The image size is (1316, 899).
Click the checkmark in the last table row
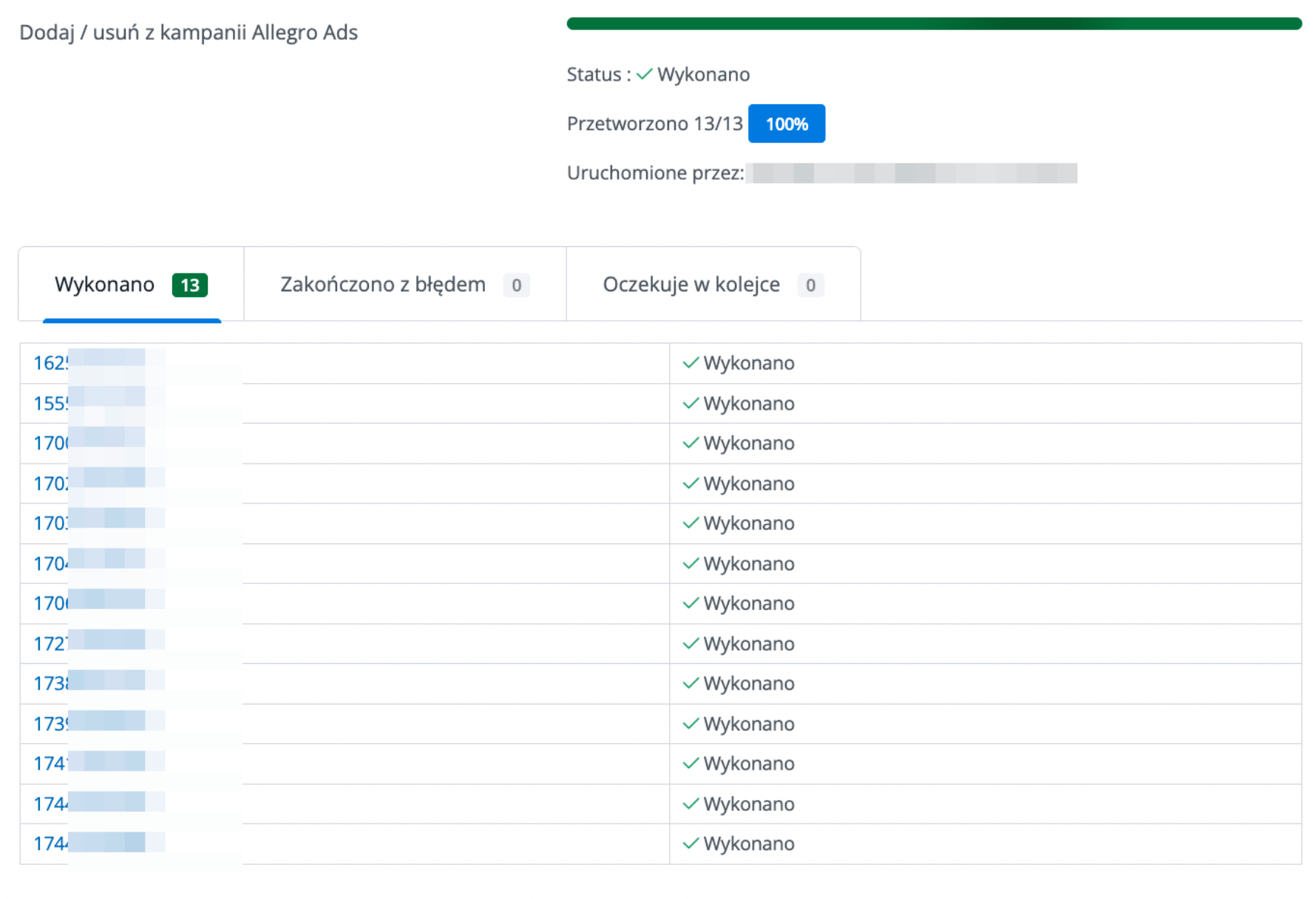(691, 844)
